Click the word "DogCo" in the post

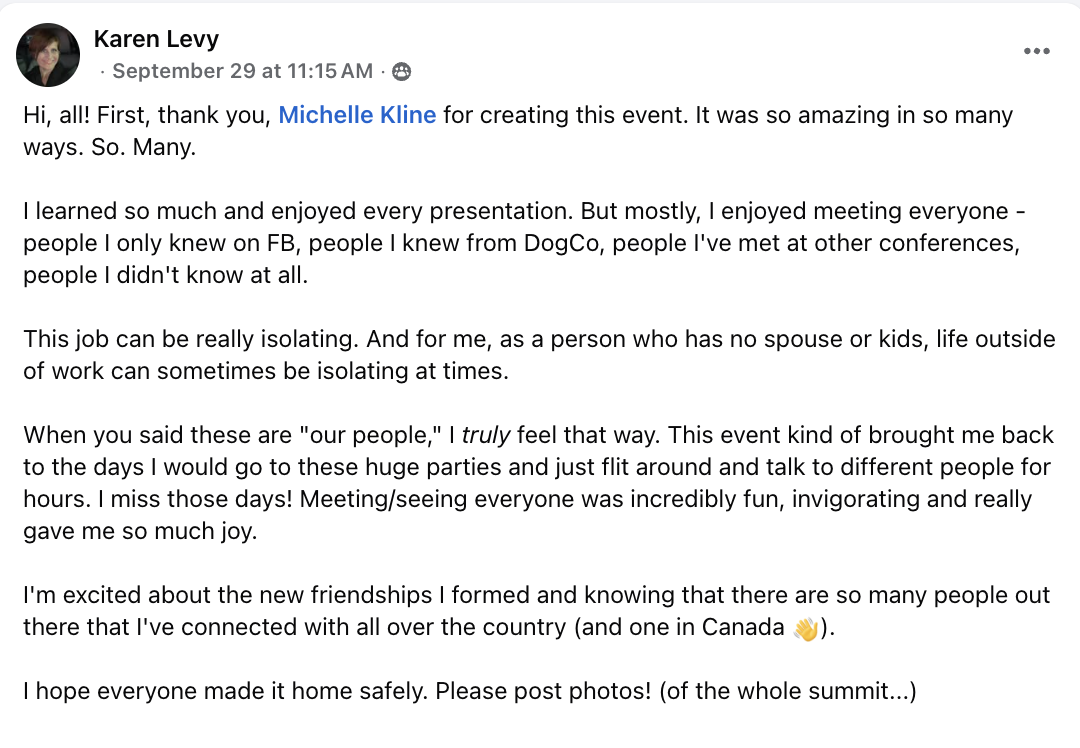[x=561, y=243]
